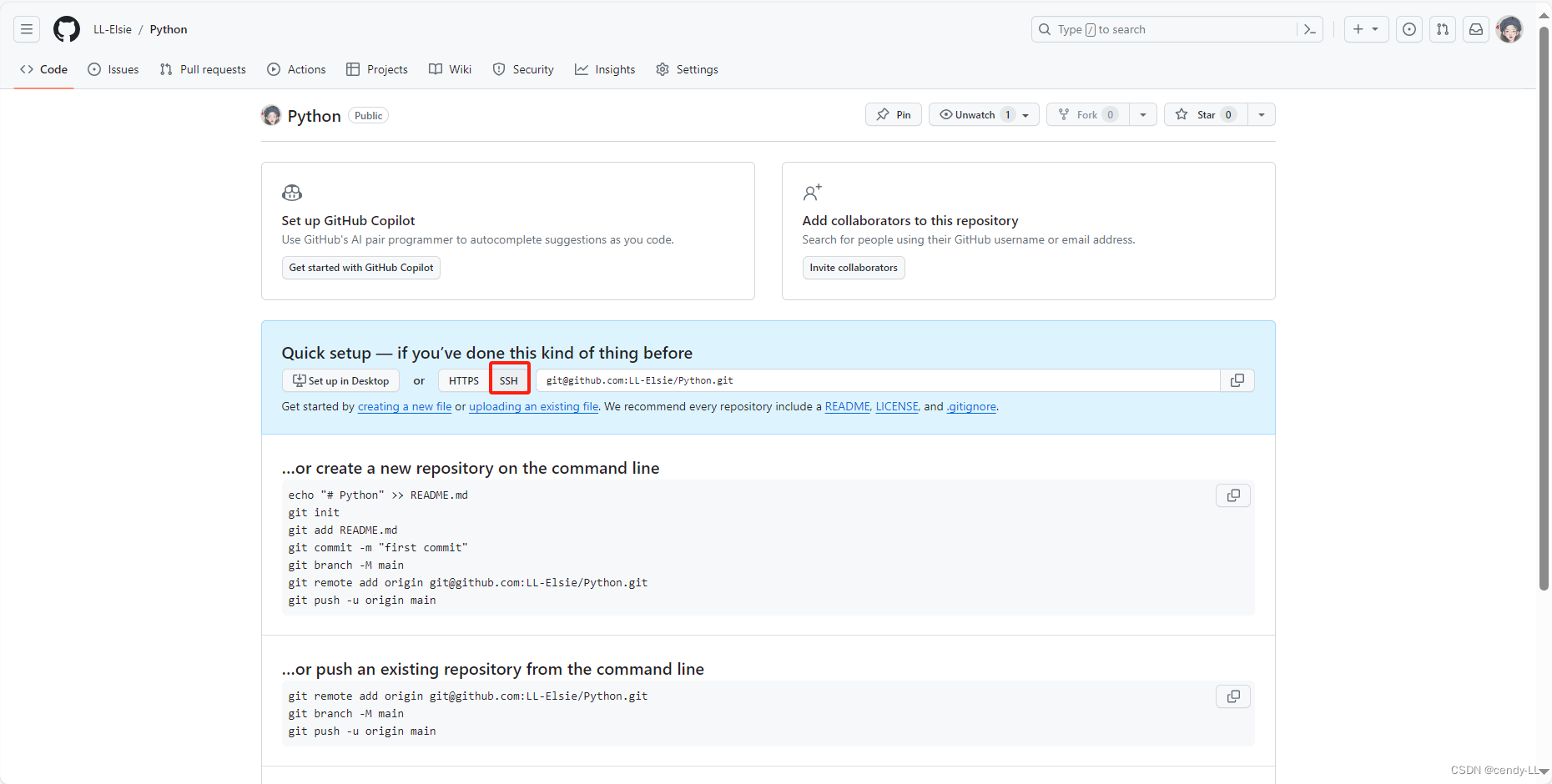Follow the creating a new file link
The height and width of the screenshot is (784, 1552).
click(x=405, y=407)
